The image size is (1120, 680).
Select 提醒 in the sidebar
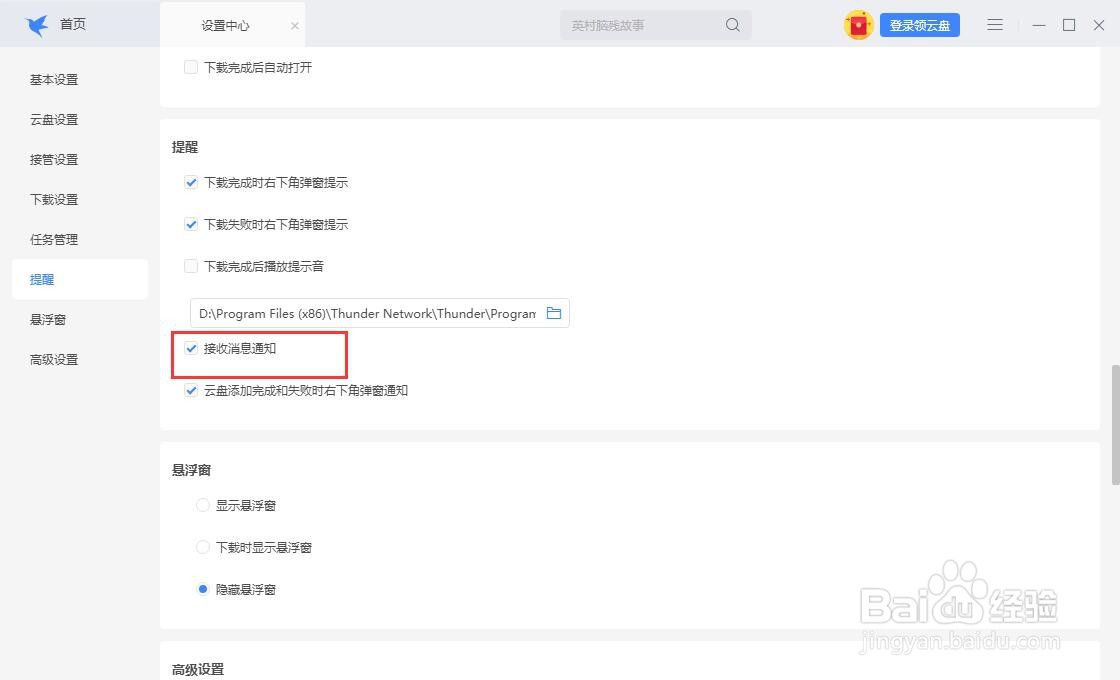click(80, 279)
